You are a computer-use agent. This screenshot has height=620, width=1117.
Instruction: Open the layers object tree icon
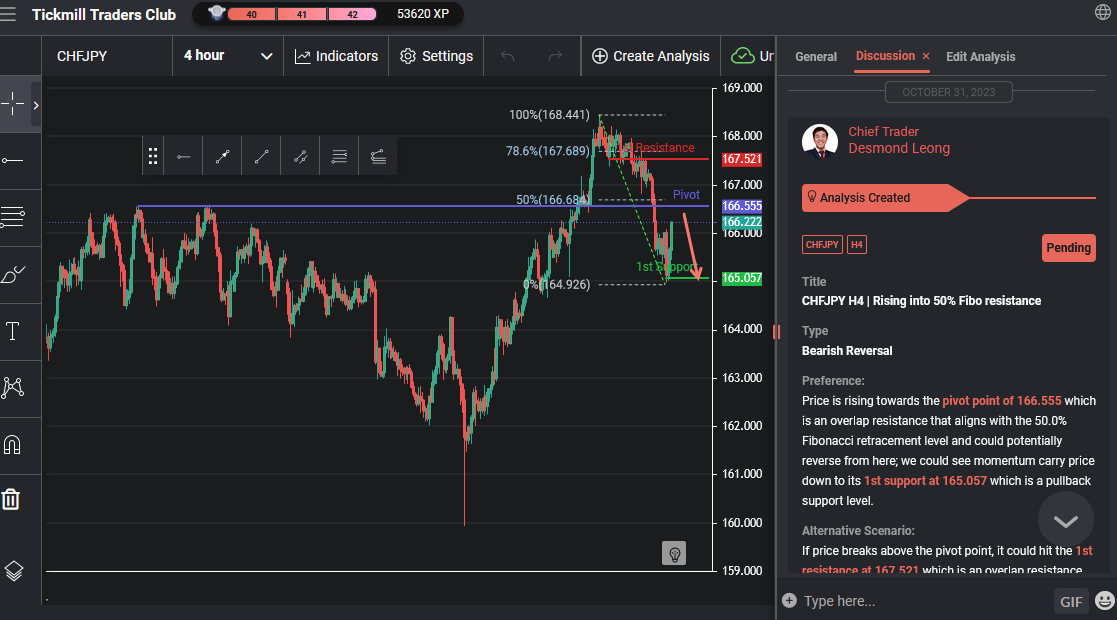(x=14, y=570)
